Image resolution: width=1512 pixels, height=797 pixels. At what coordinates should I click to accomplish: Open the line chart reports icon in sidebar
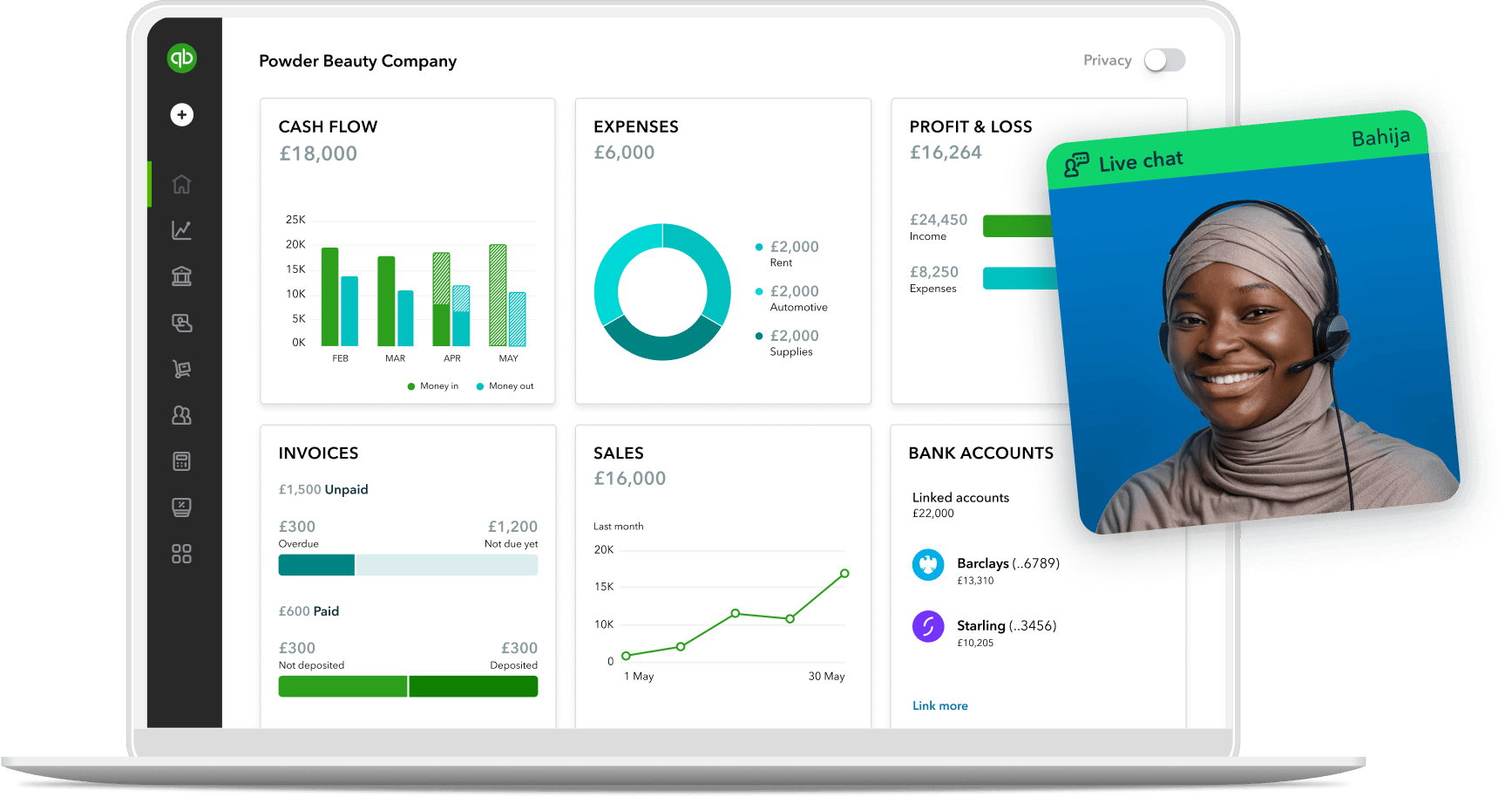pos(181,230)
